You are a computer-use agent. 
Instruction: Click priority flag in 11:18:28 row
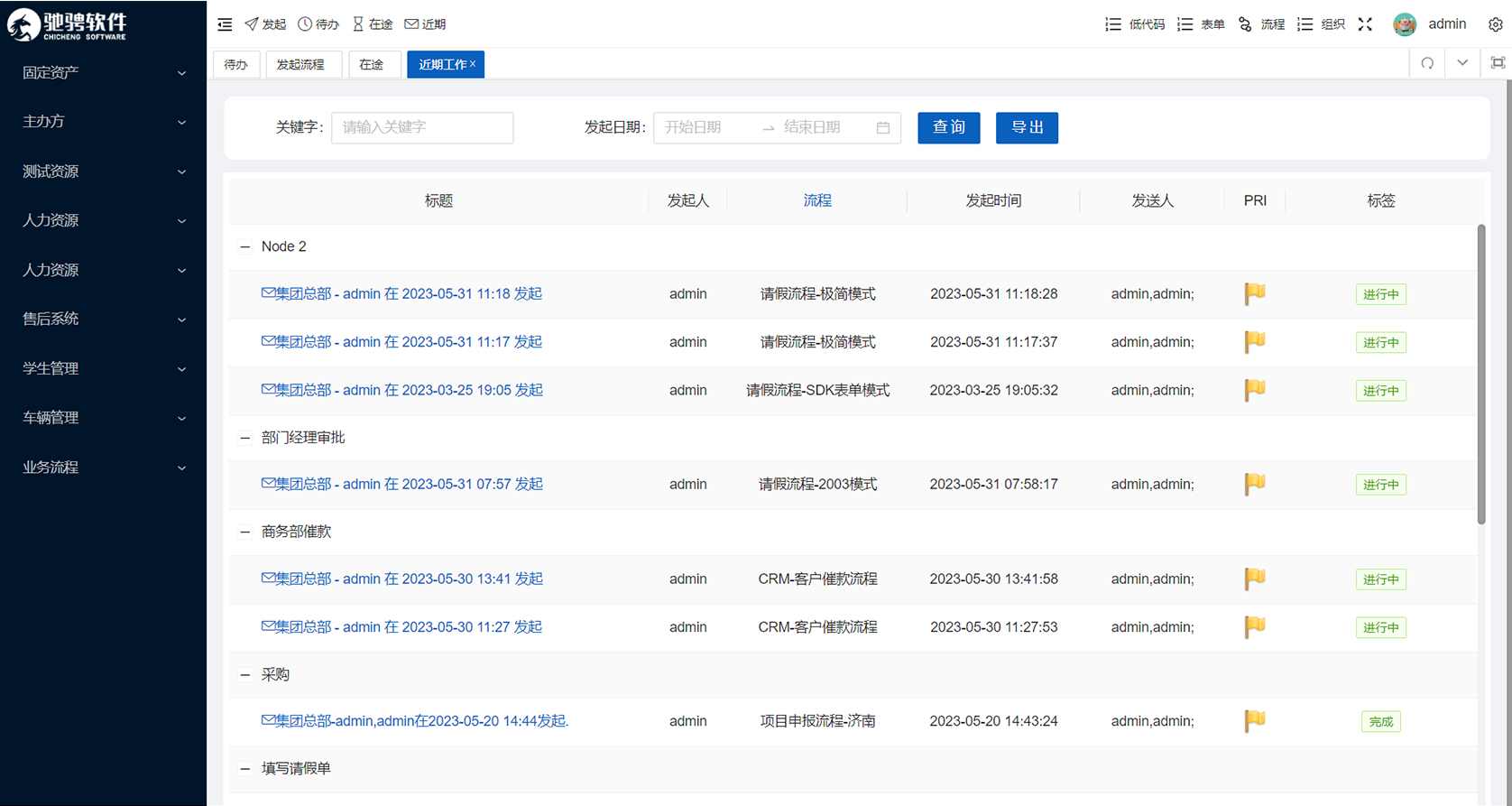pyautogui.click(x=1255, y=293)
